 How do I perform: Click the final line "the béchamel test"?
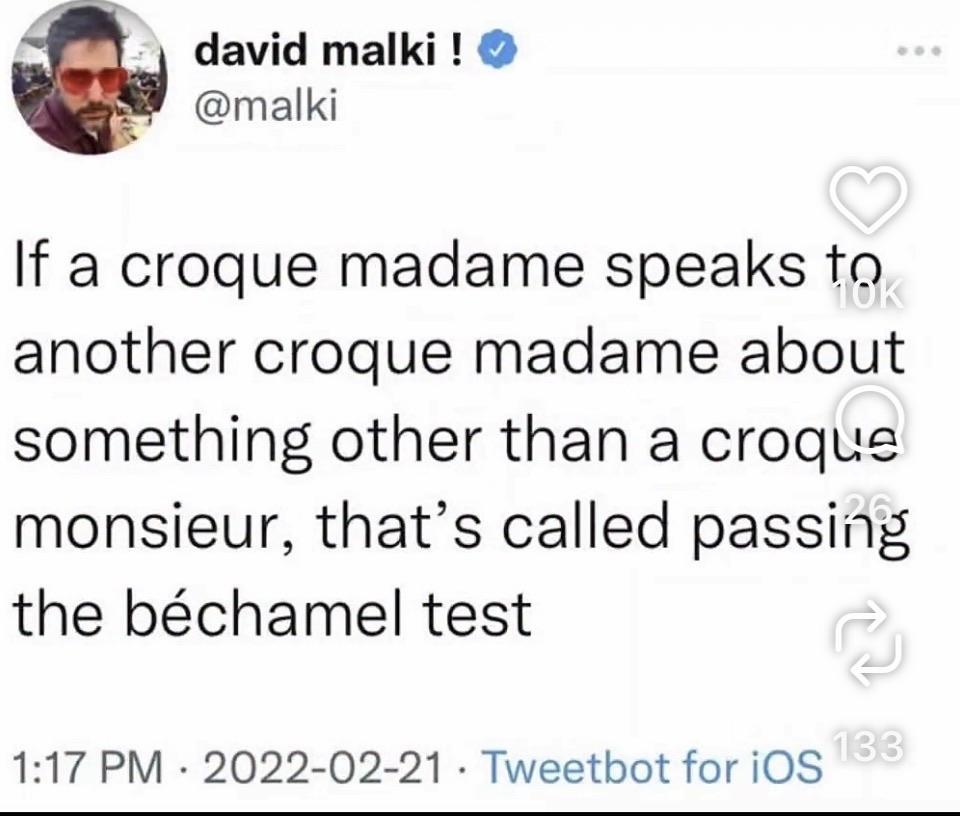(x=270, y=612)
